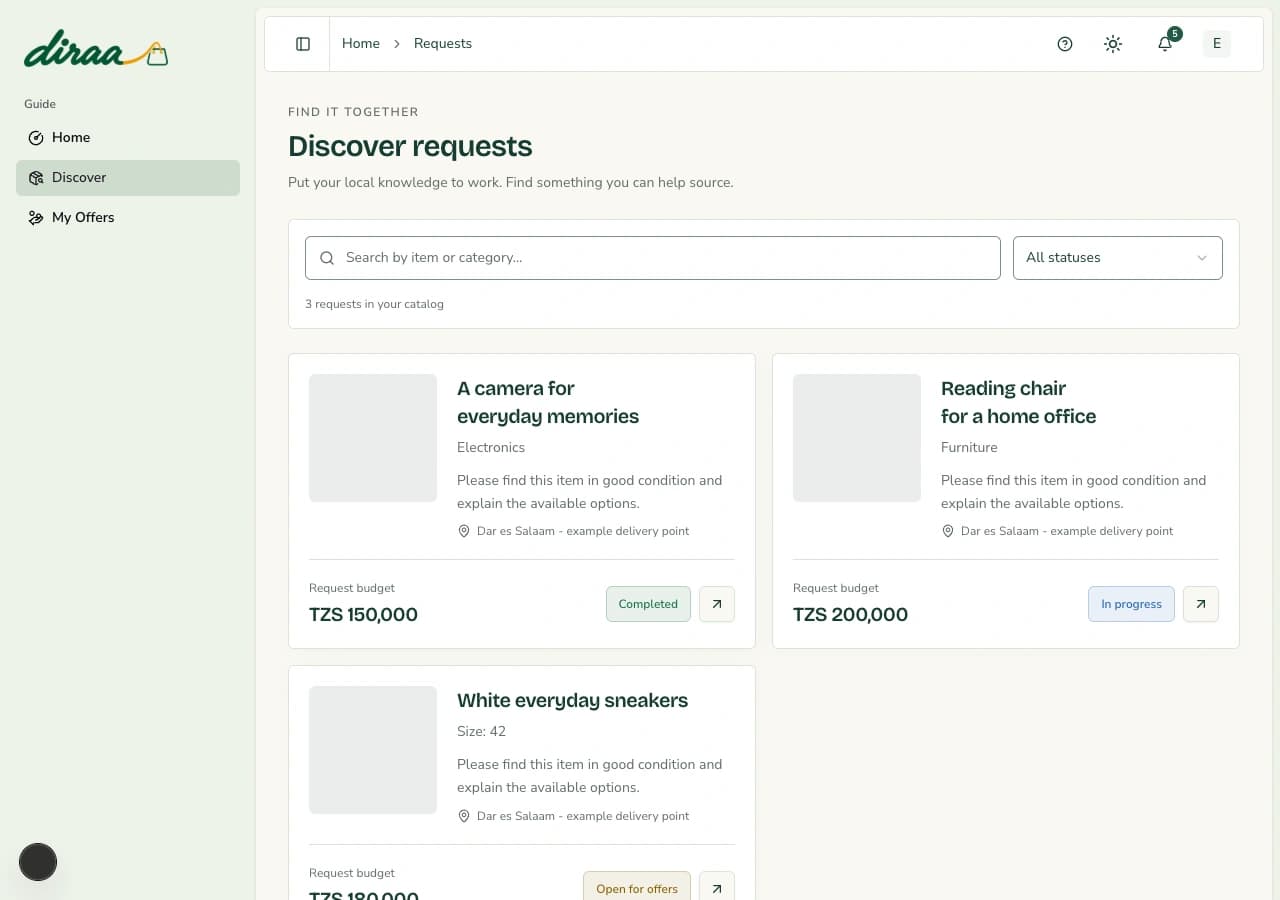The height and width of the screenshot is (900, 1280).
Task: Open the camera request image placeholder
Action: 373,438
